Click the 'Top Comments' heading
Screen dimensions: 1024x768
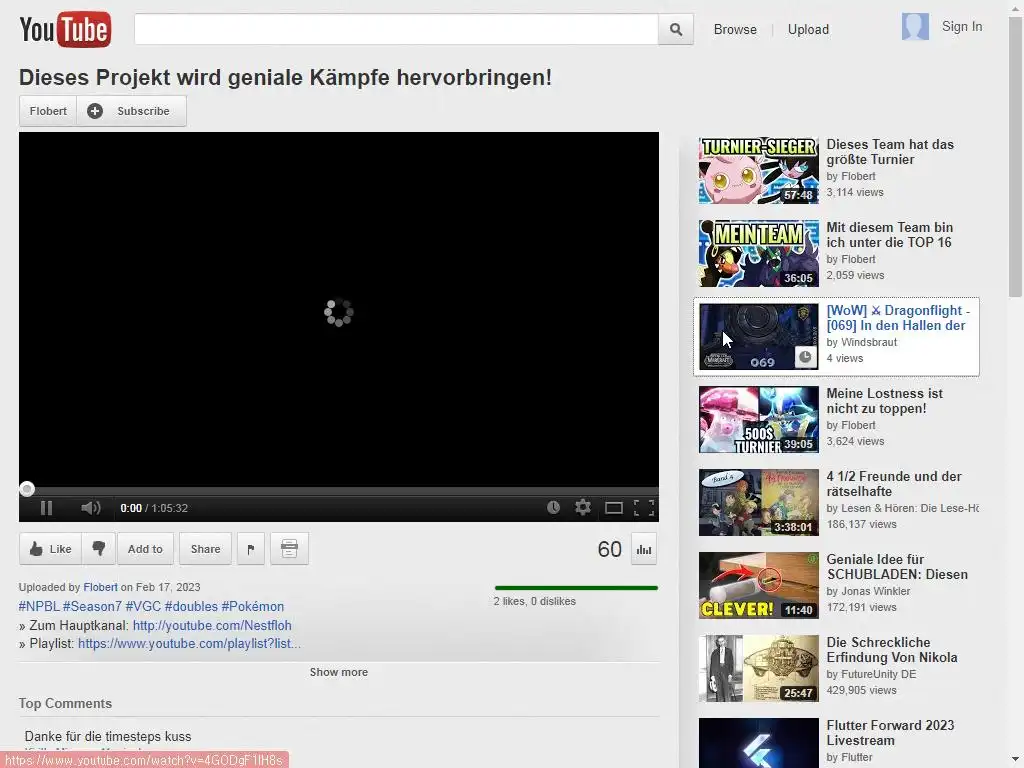click(x=65, y=703)
